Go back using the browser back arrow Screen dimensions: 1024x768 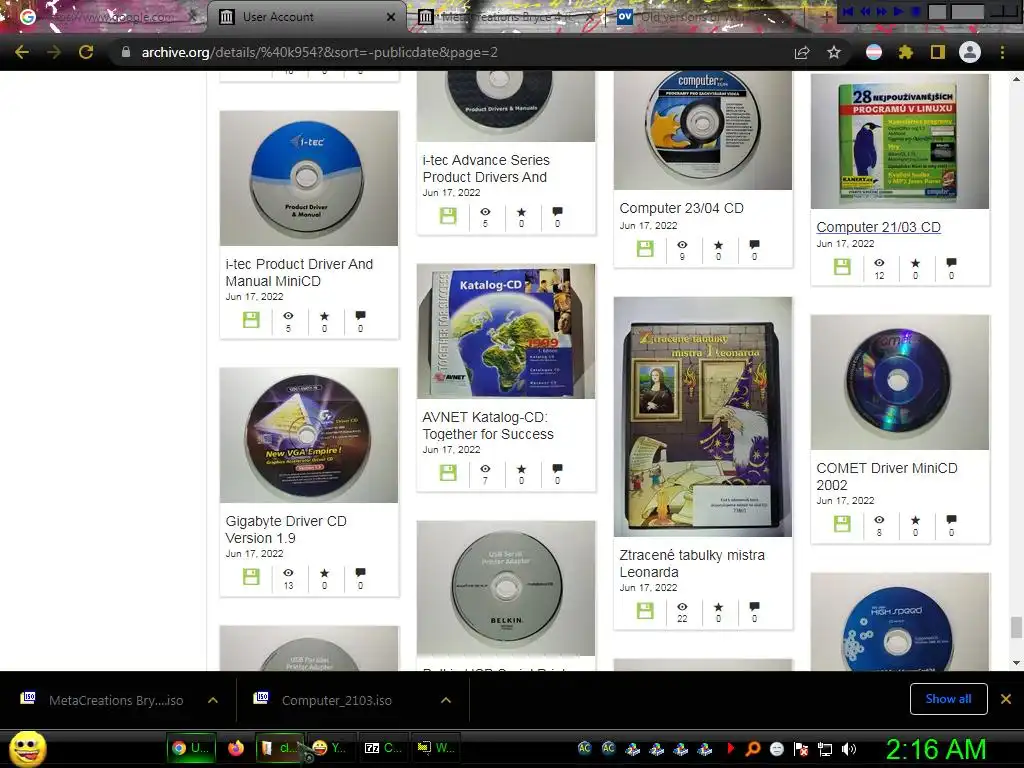coord(22,52)
